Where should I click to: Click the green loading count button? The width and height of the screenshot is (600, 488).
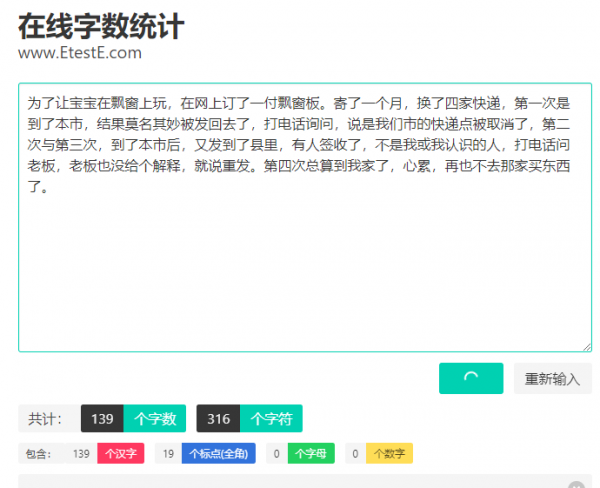[x=471, y=378]
